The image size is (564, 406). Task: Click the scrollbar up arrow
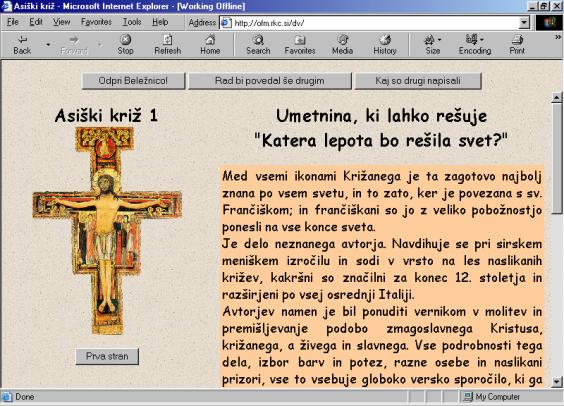(x=557, y=97)
